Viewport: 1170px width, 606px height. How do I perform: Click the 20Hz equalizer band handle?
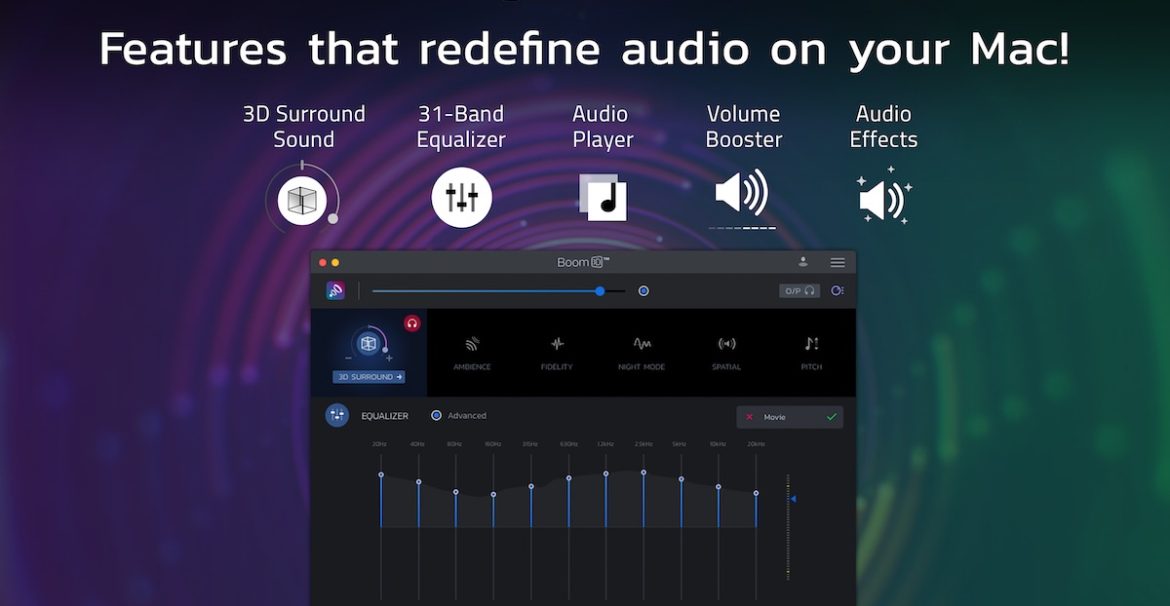click(x=381, y=475)
